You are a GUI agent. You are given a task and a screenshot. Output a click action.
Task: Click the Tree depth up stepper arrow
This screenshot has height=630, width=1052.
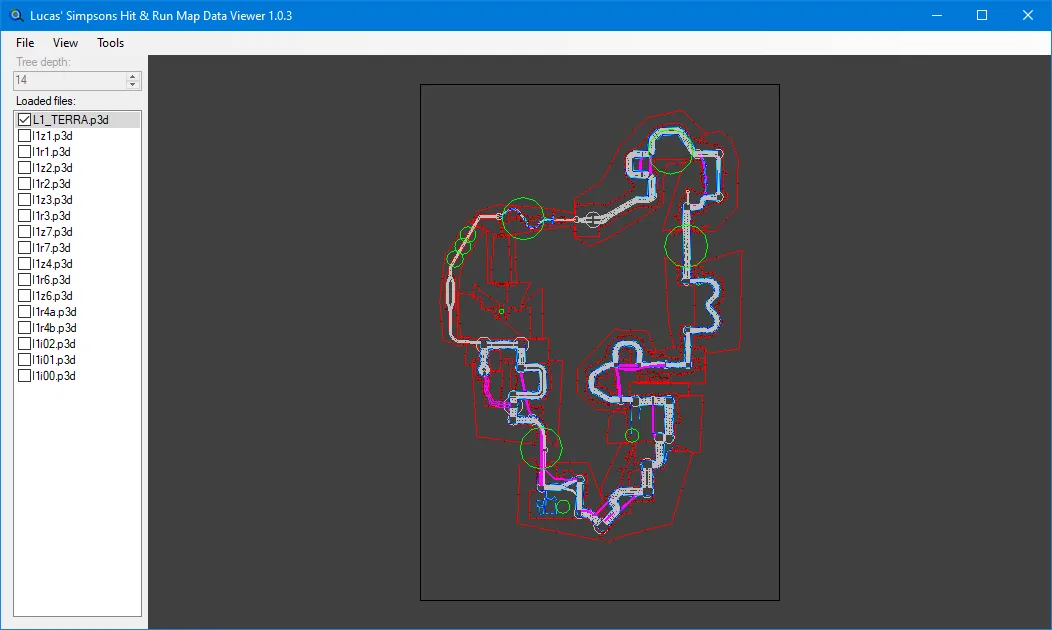(x=131, y=76)
